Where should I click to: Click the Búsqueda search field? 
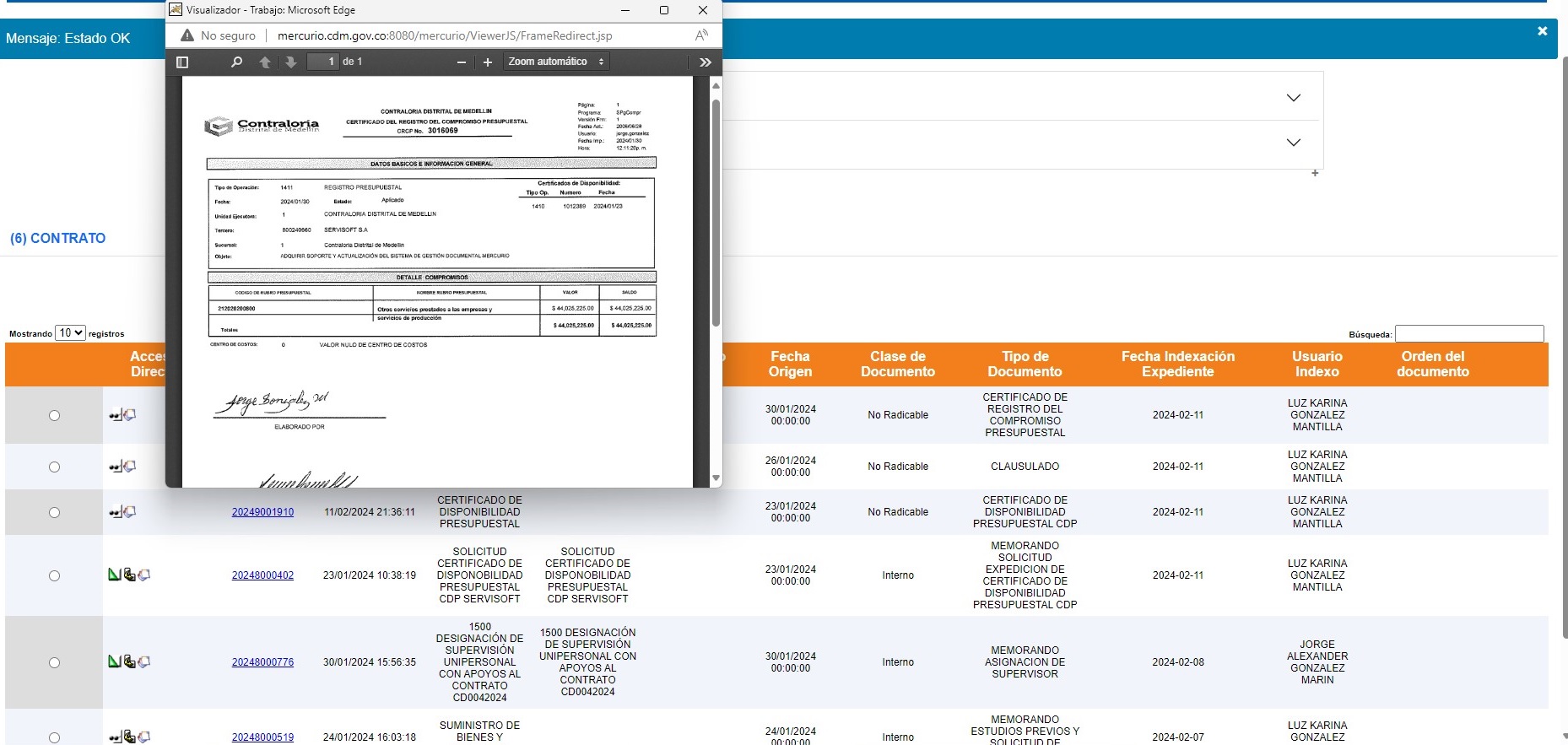(1468, 334)
